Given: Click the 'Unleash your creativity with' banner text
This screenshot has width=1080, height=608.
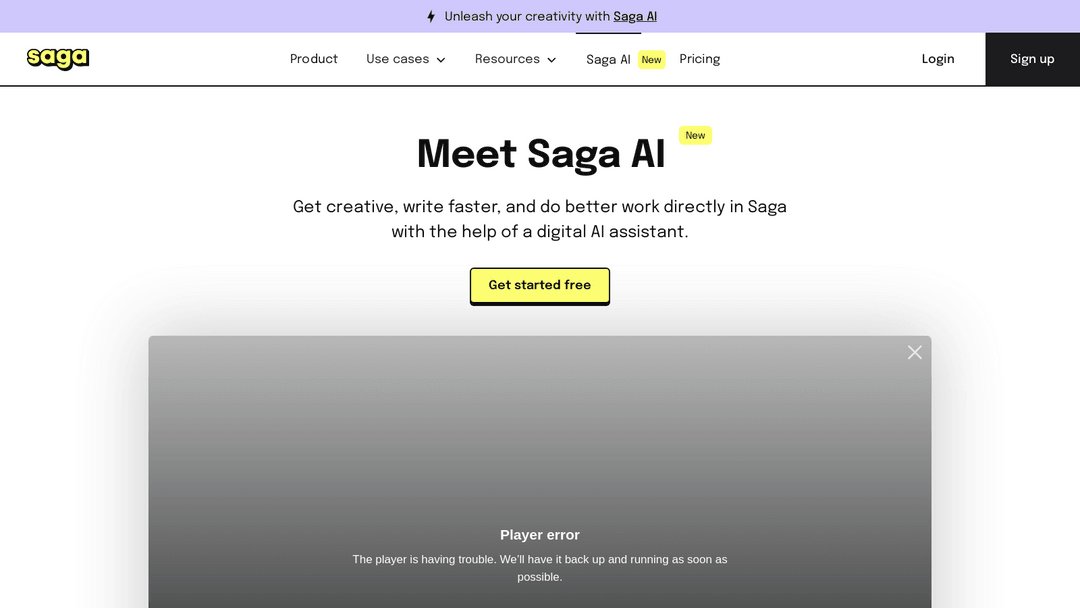Looking at the screenshot, I should (527, 16).
